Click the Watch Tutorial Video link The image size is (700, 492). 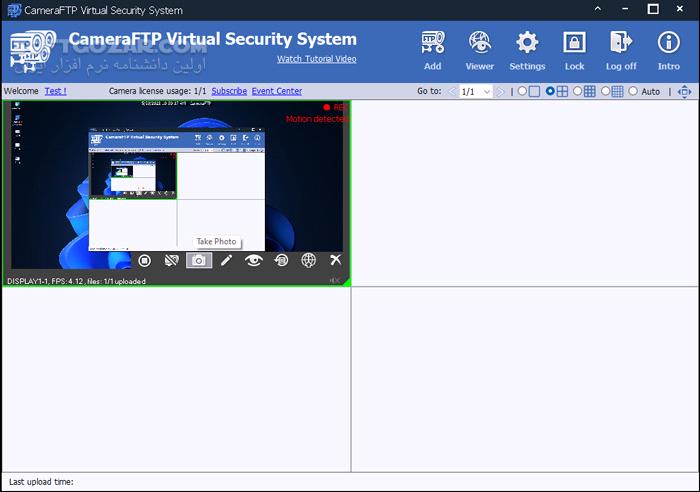[x=316, y=59]
